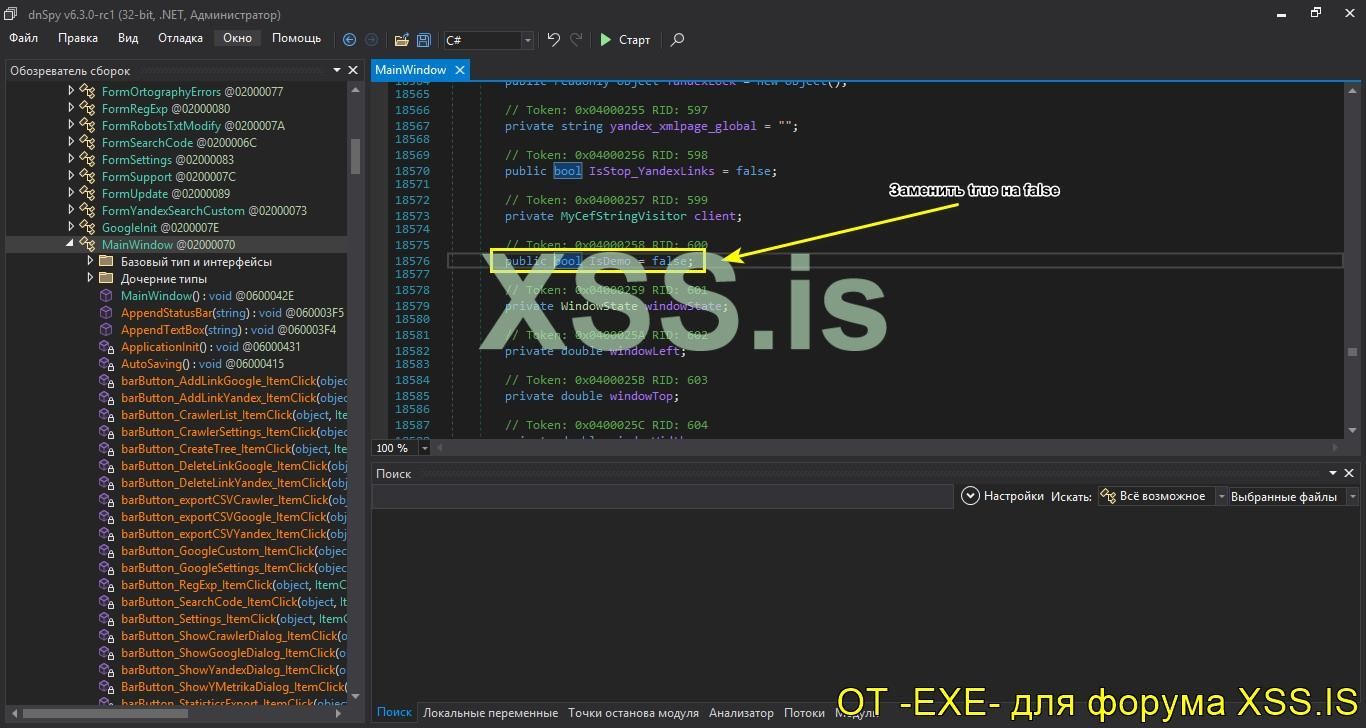The width and height of the screenshot is (1366, 728).
Task: Undo the last action via toolbar
Action: point(554,40)
